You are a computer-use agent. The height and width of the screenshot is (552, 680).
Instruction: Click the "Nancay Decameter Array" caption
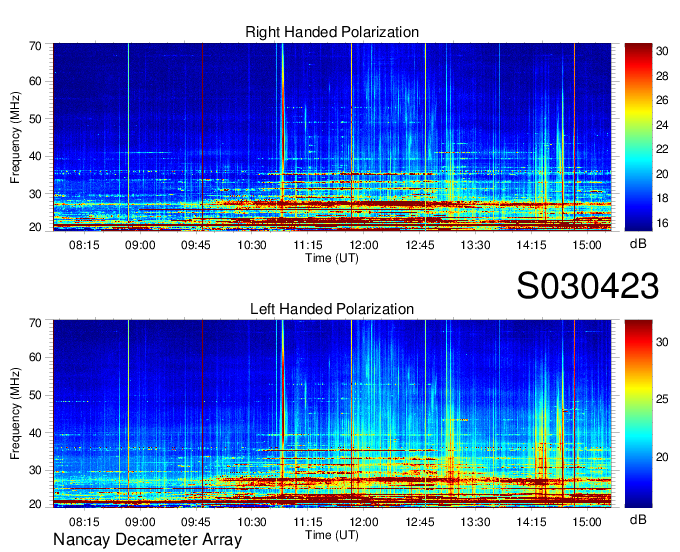pyautogui.click(x=147, y=539)
